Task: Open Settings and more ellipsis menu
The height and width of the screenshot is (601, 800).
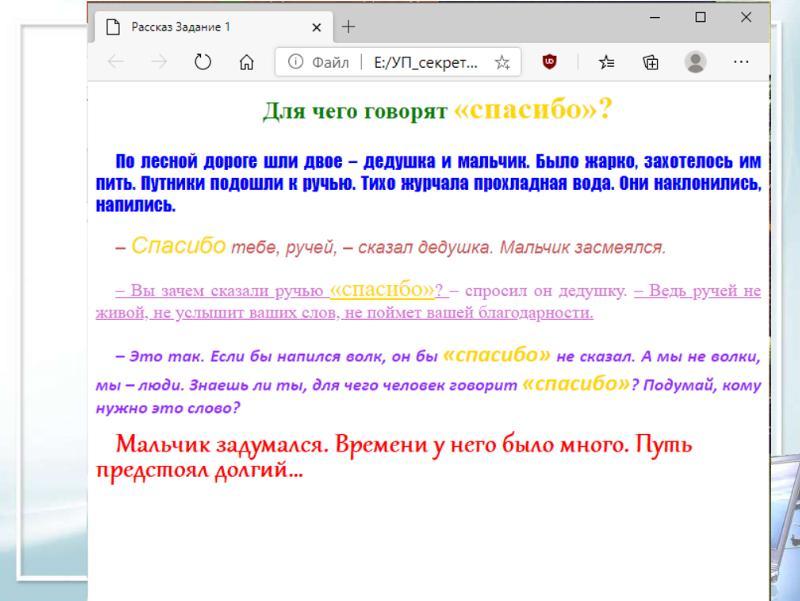Action: [x=741, y=62]
